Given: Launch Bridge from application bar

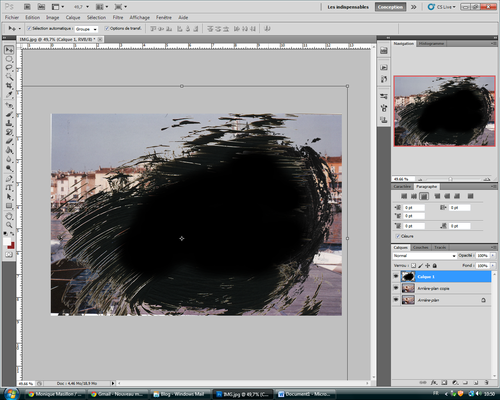Looking at the screenshot, I should (x=27, y=7).
